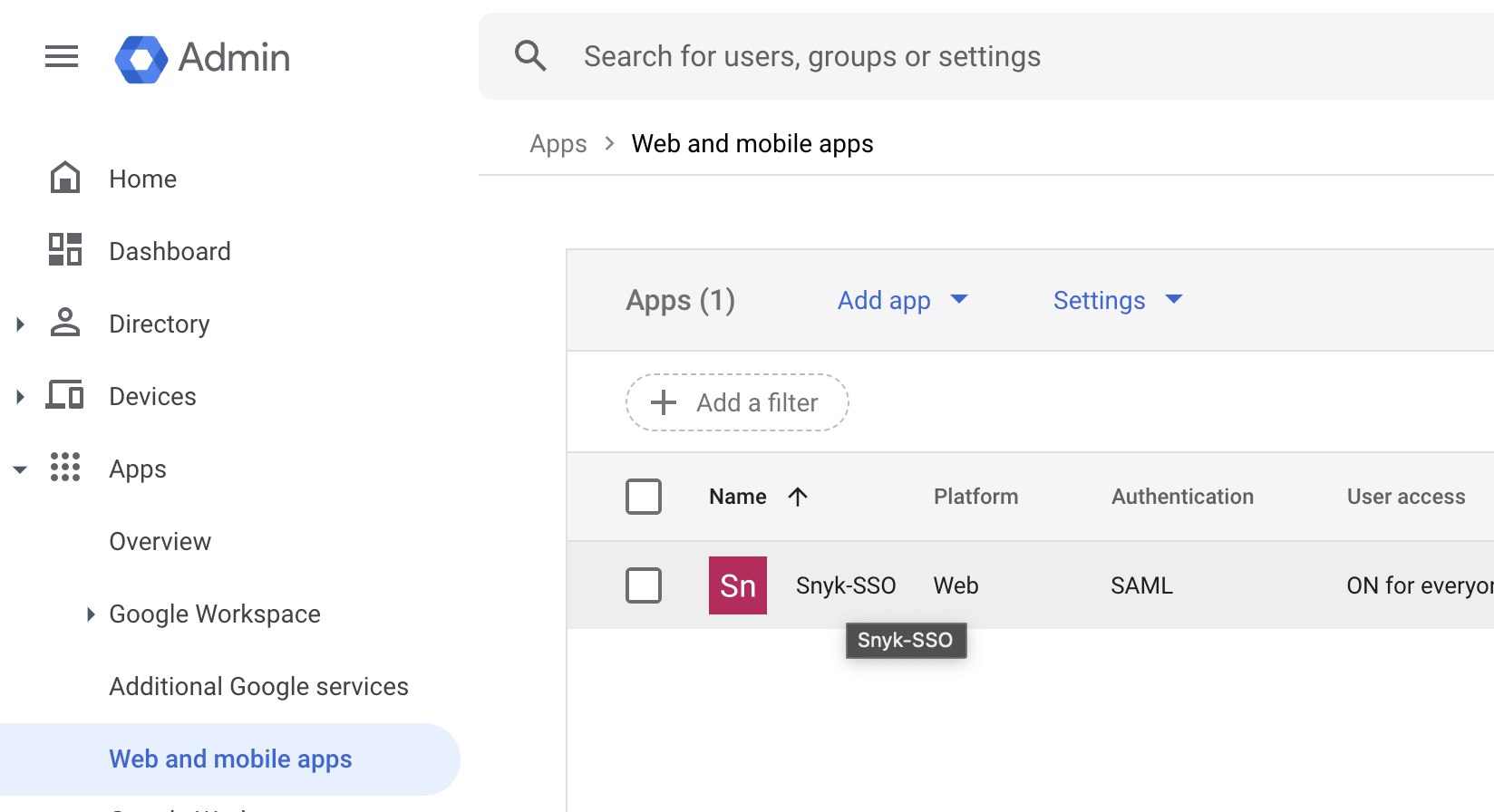Open the Snyk-SSO app name
Viewport: 1494px width, 812px height.
point(846,585)
